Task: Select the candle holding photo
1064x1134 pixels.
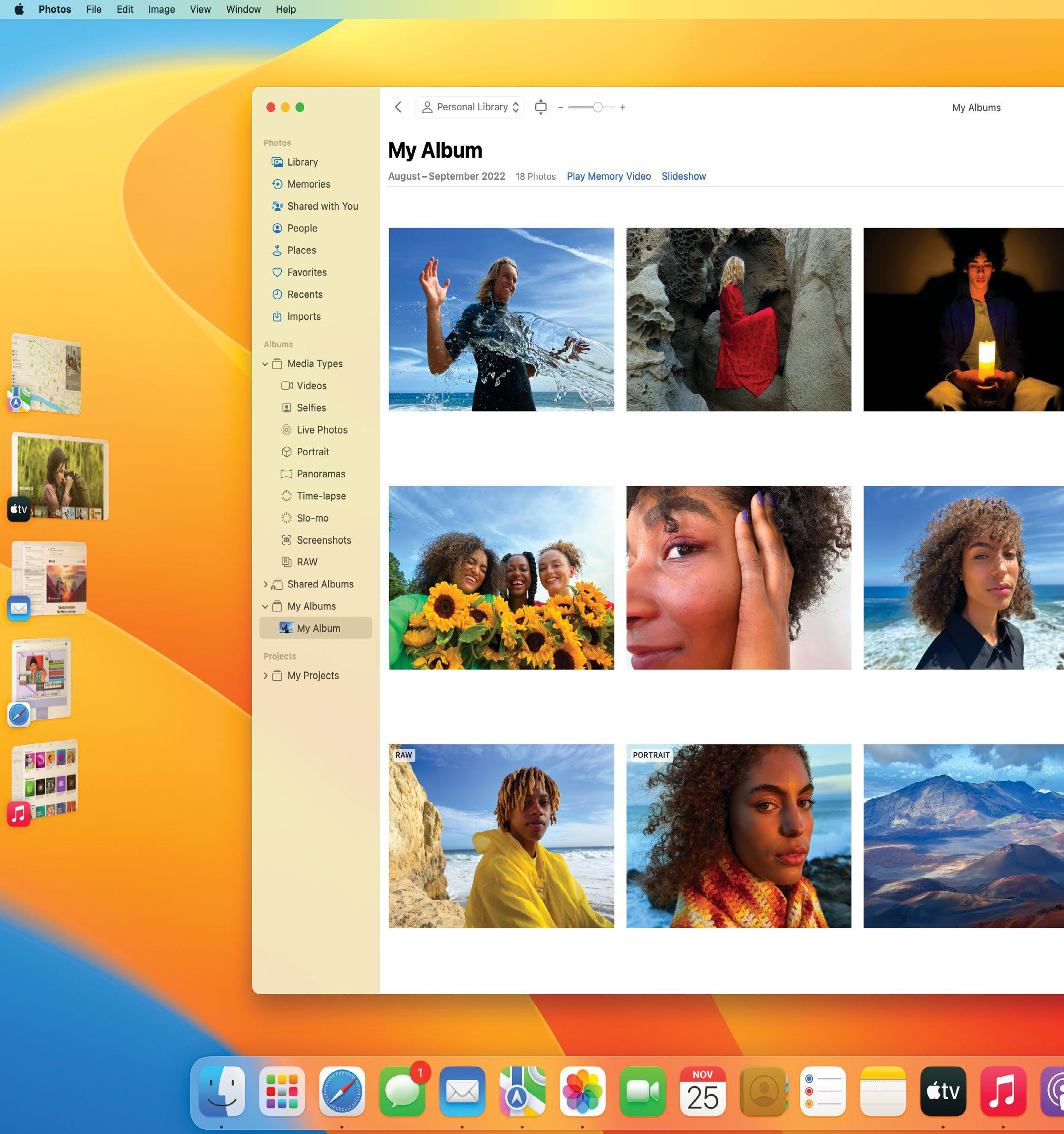Action: pos(964,320)
